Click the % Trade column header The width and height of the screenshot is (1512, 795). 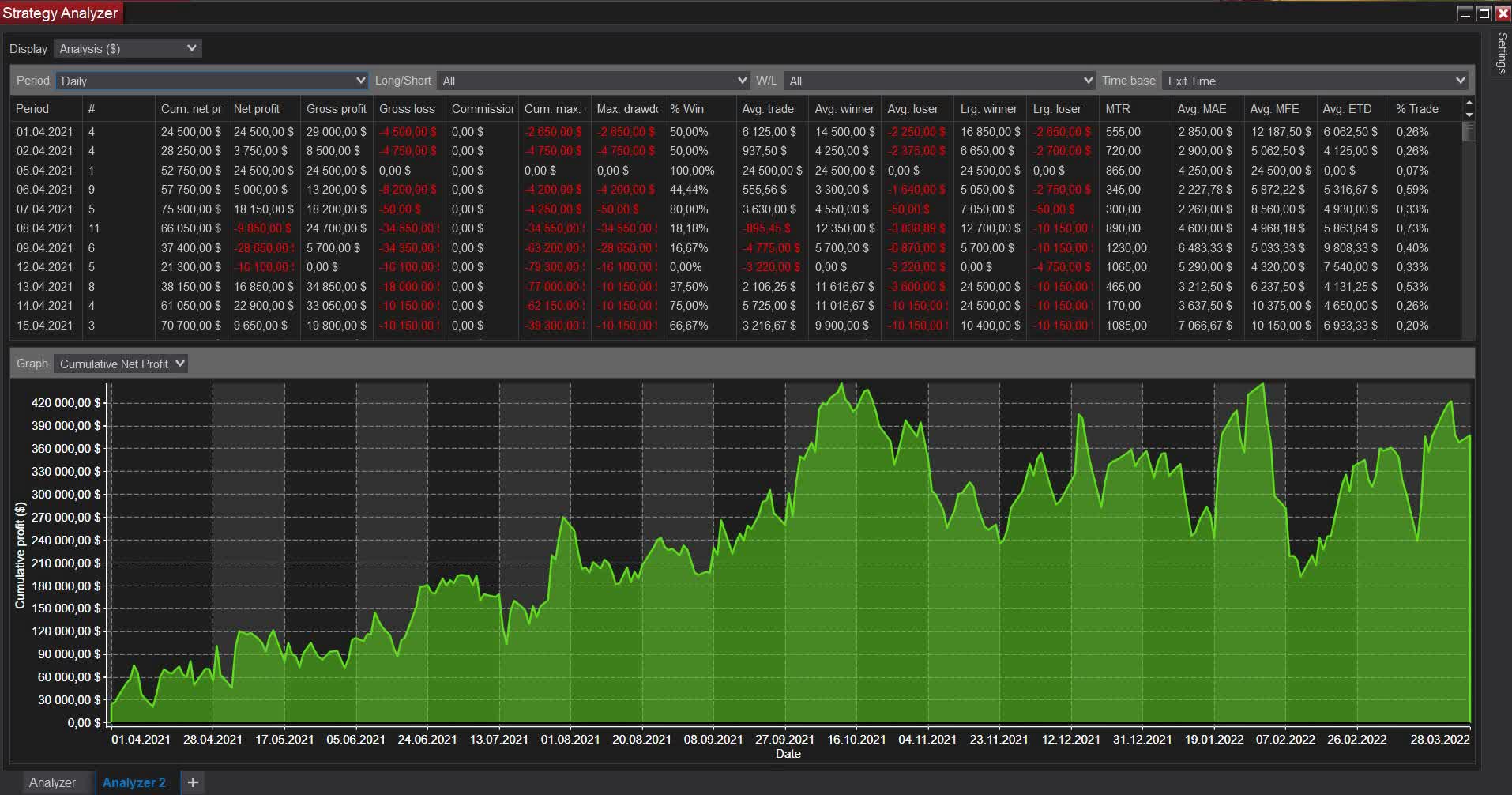(1426, 109)
